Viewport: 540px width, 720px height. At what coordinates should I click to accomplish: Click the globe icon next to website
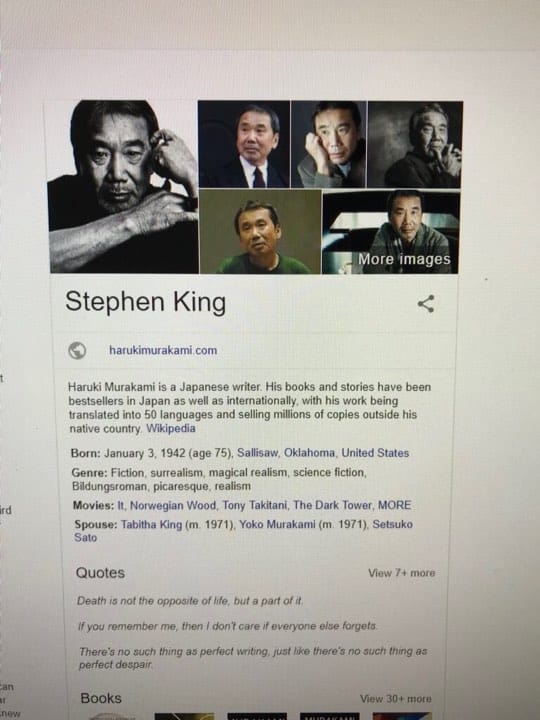(x=77, y=351)
